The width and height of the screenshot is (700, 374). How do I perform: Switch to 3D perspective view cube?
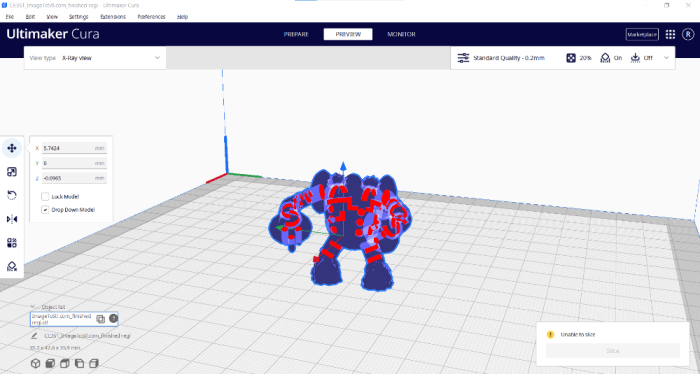tap(35, 363)
